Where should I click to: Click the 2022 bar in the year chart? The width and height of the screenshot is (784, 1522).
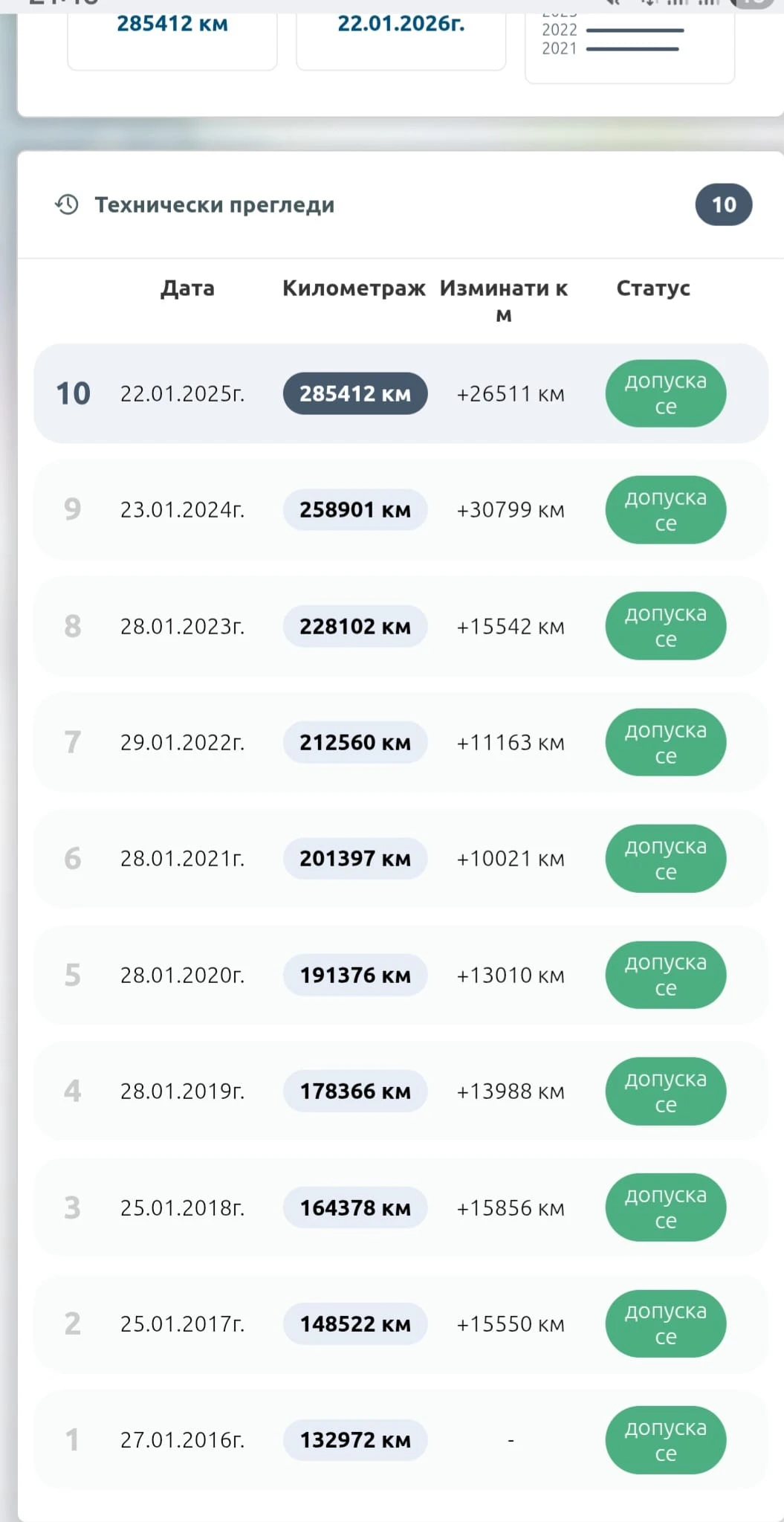coord(635,30)
